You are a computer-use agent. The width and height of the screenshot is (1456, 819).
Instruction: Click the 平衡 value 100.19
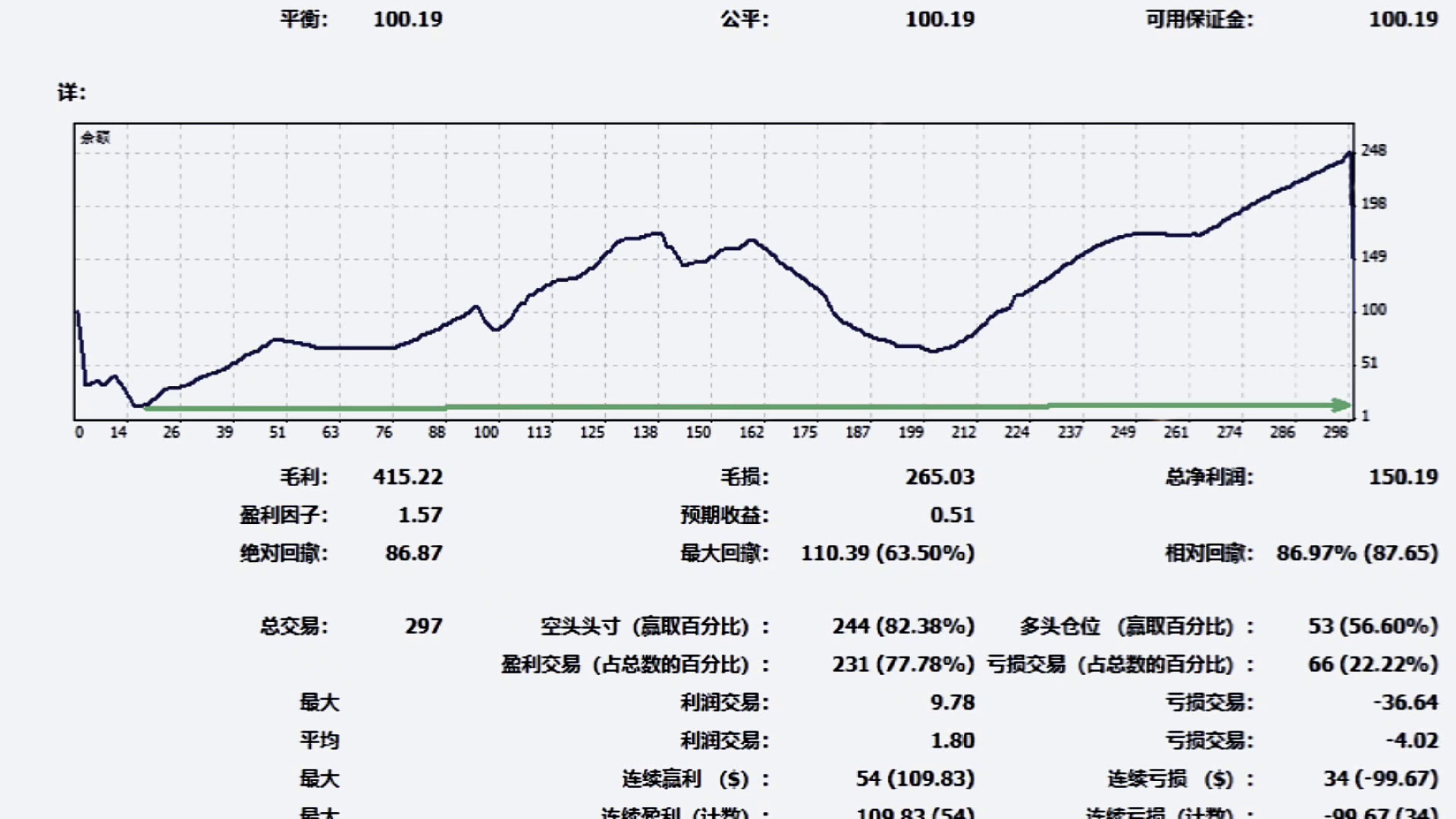407,20
